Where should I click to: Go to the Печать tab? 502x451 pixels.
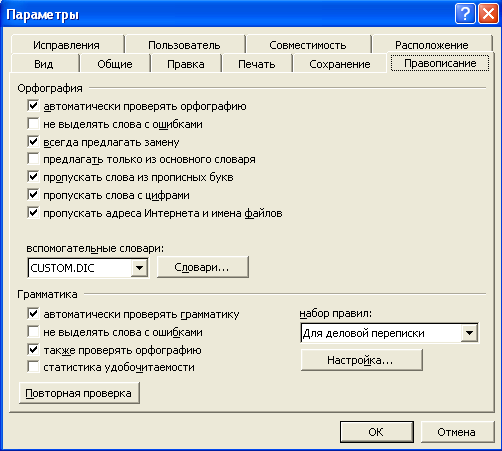pyautogui.click(x=257, y=64)
